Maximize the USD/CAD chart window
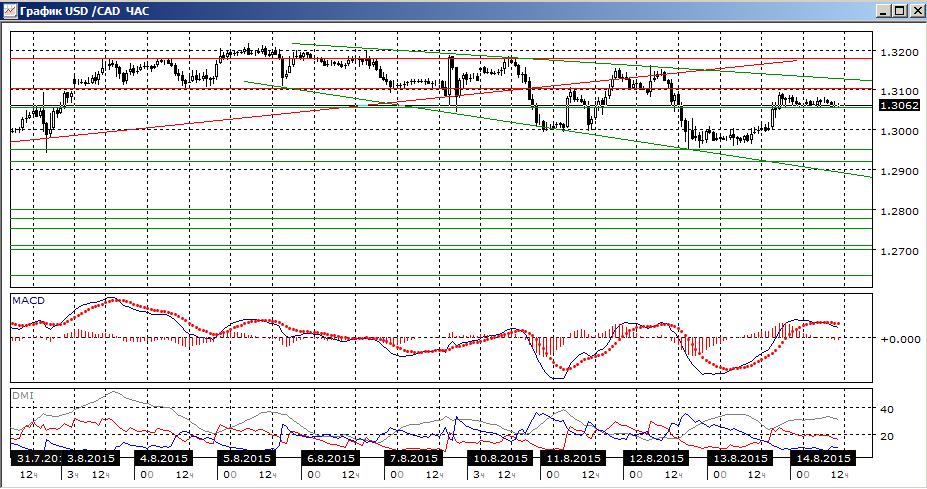Screen dimensions: 927x489 click(x=899, y=10)
